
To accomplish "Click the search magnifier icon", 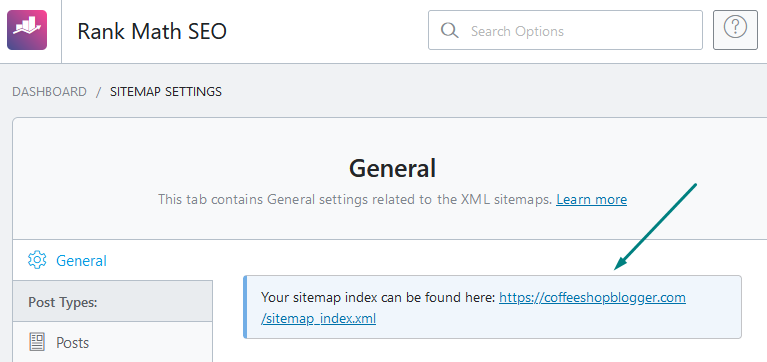I will click(449, 31).
